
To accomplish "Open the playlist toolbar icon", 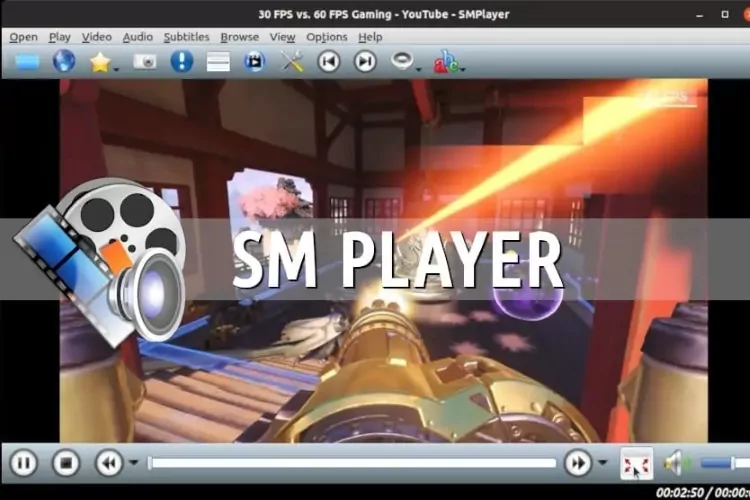I will coord(218,62).
